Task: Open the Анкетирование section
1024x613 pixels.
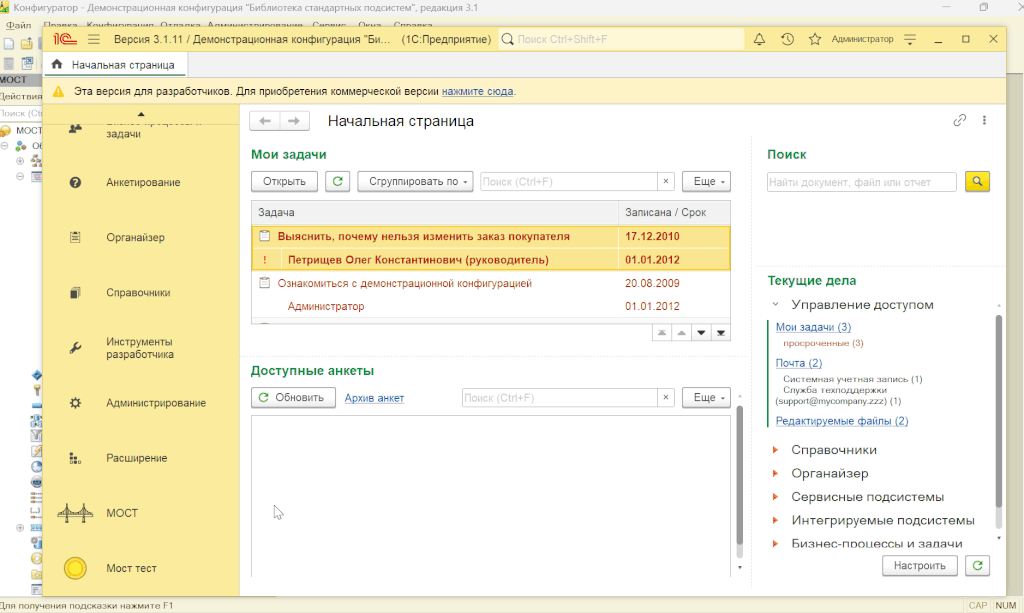Action: click(142, 183)
